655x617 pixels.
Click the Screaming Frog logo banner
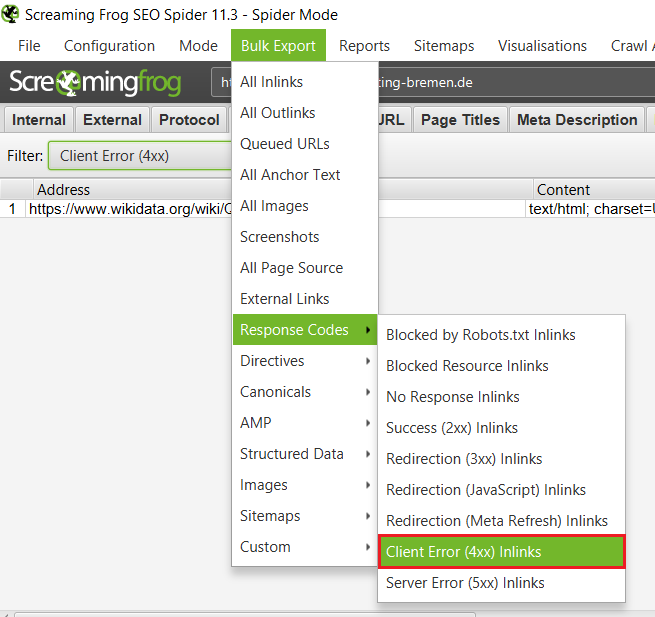click(x=95, y=82)
